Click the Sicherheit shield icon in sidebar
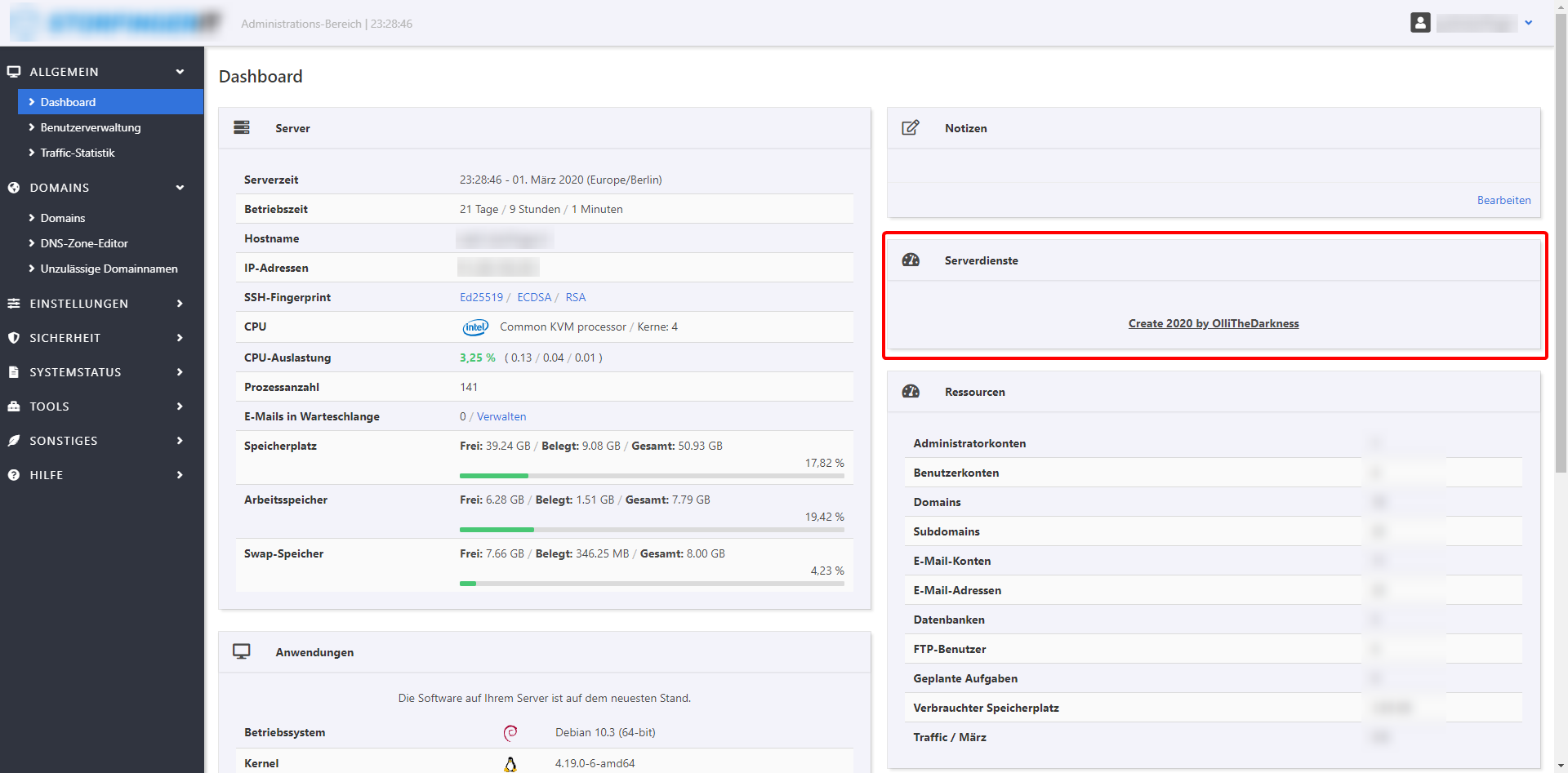 14,338
